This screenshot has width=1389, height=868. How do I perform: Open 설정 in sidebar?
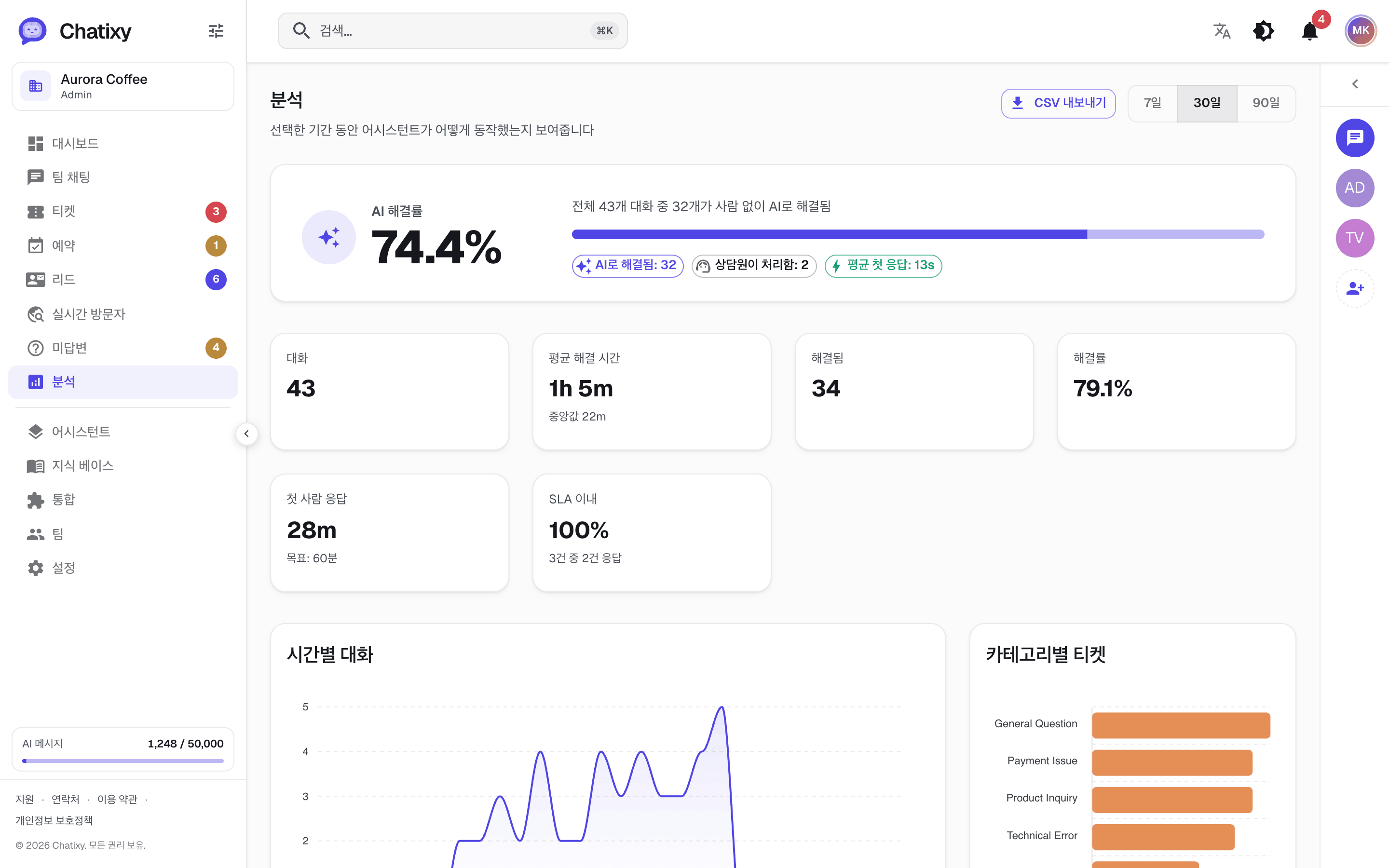click(x=123, y=568)
